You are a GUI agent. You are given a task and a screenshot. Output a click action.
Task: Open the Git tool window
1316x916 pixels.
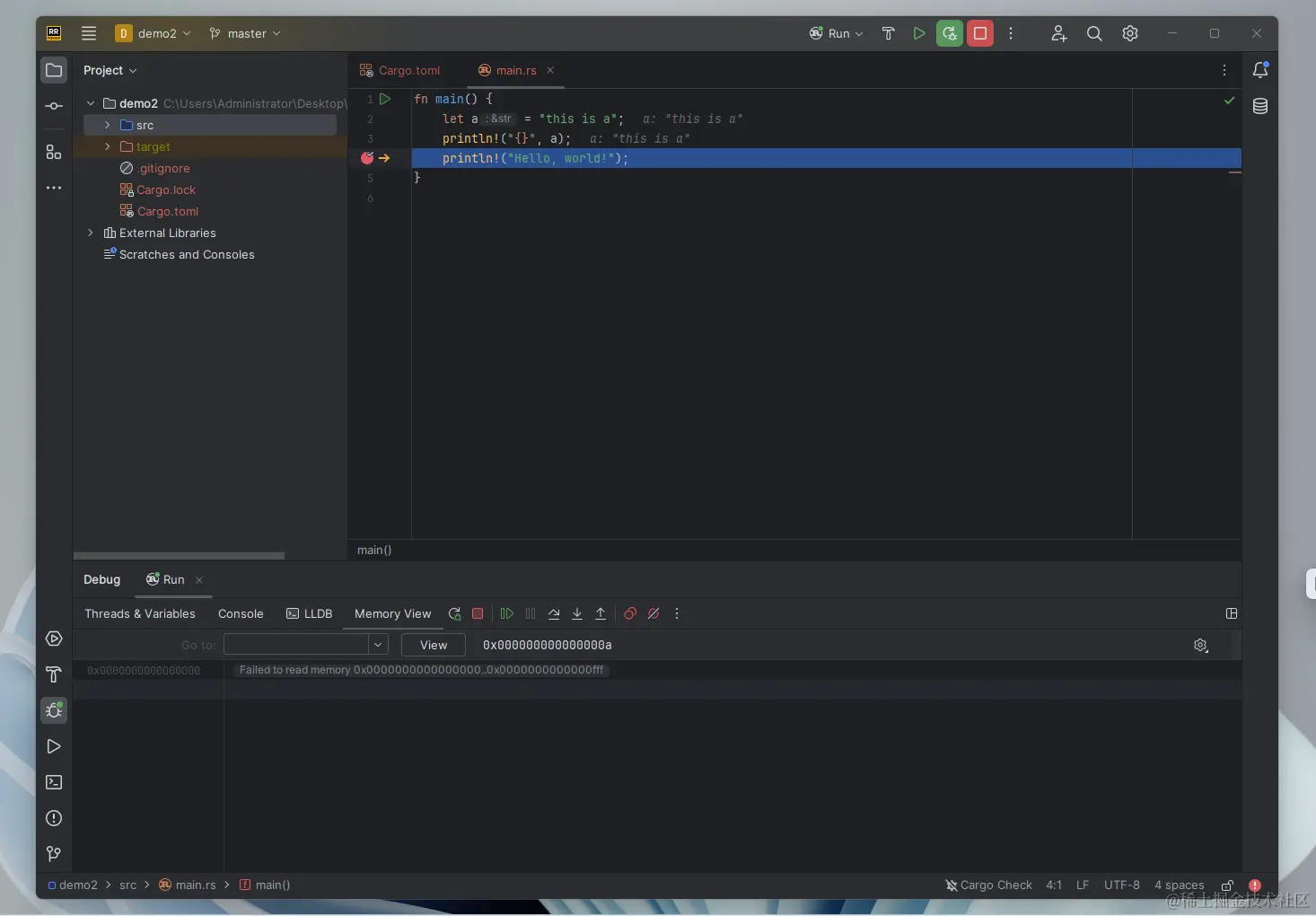54,854
